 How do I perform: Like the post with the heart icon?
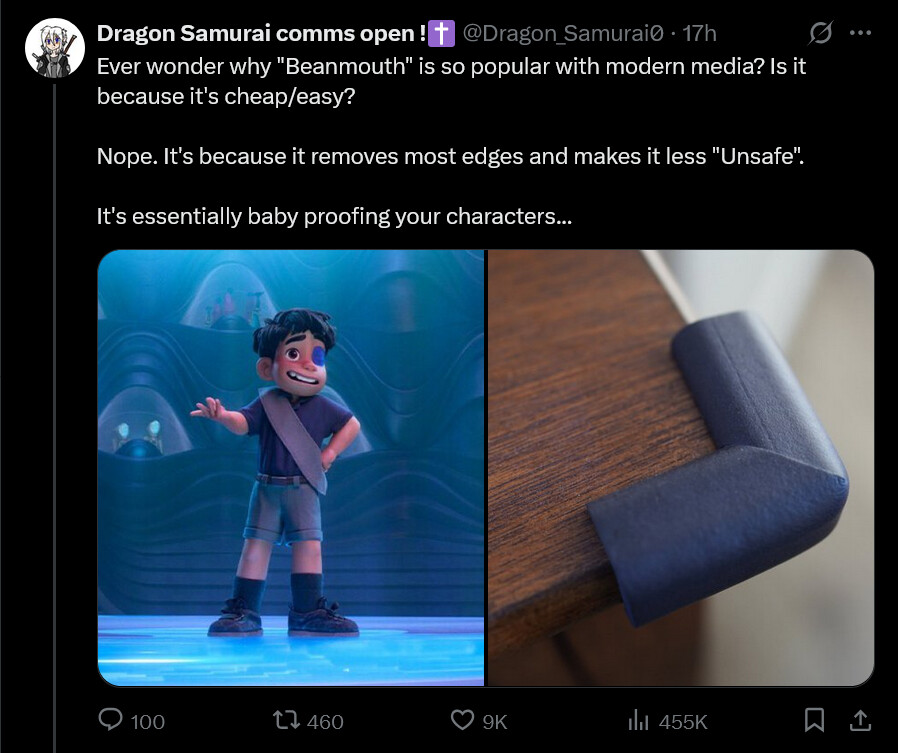(462, 720)
